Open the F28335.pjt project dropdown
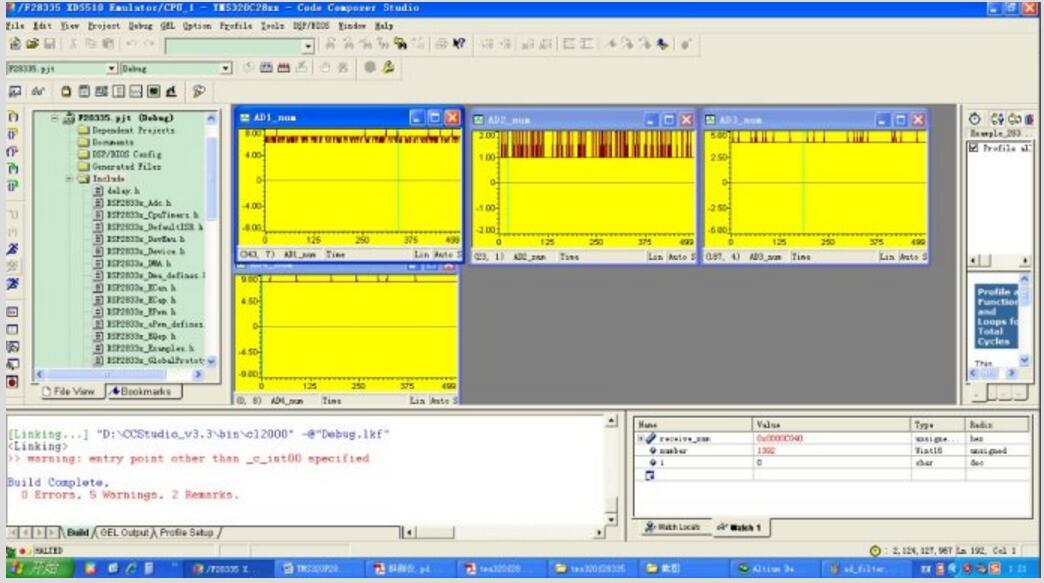This screenshot has width=1044, height=583. pos(111,68)
